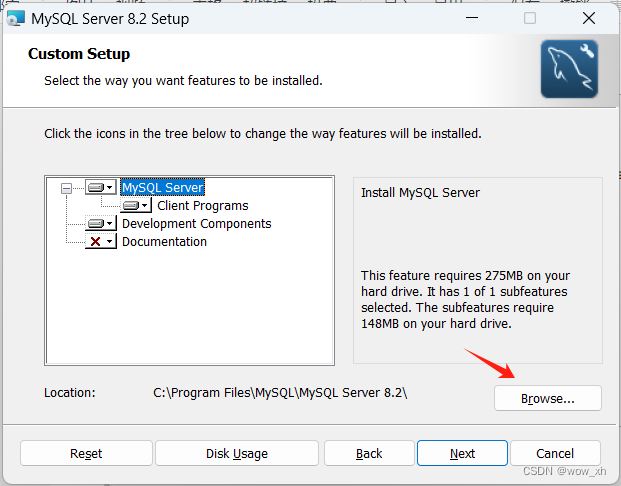This screenshot has width=621, height=486.
Task: Click the red X icon beside Documentation
Action: [x=95, y=241]
